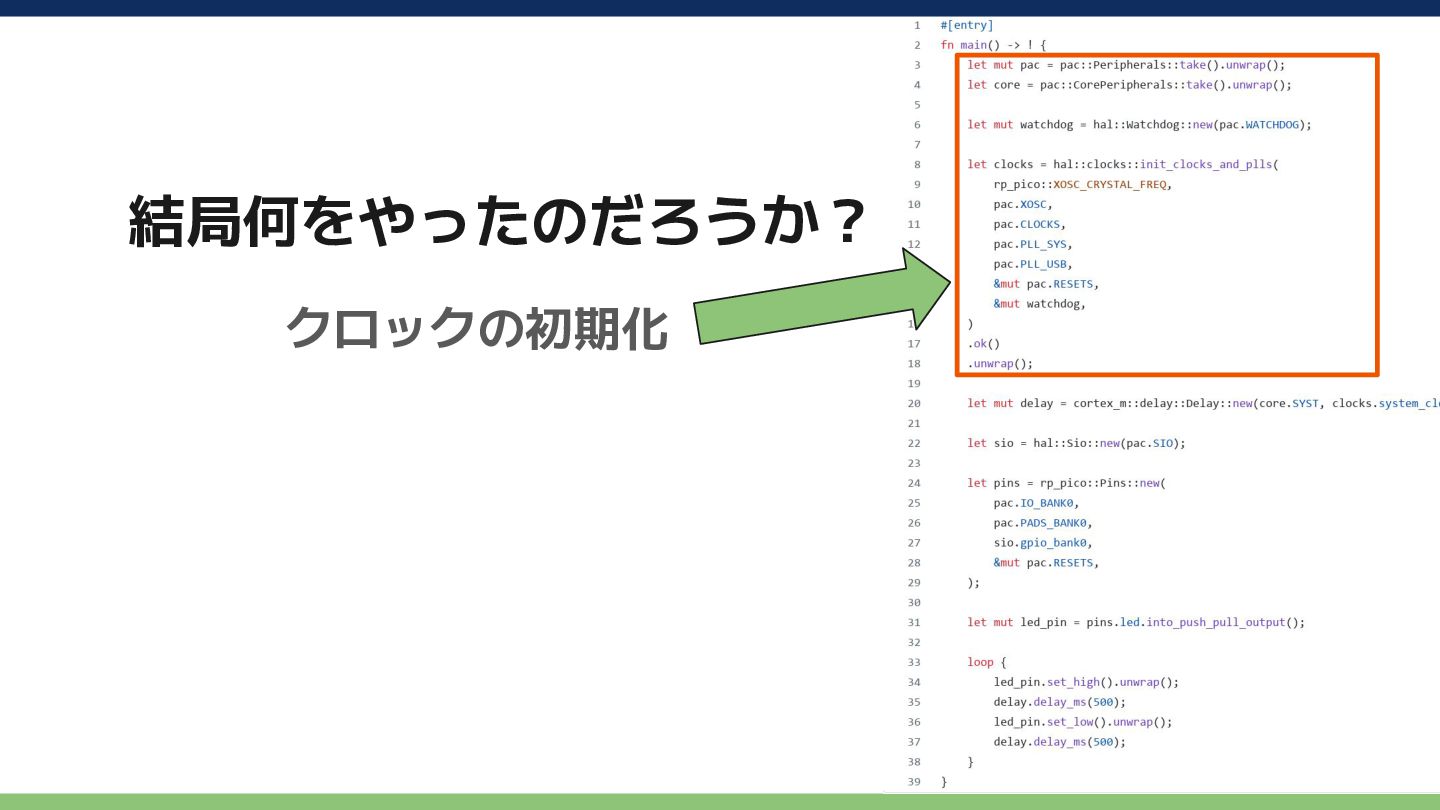Screen dimensions: 1440x810
Task: Click the "let mut delay = cortex_m::delay::Delay::new" line
Action: (1203, 403)
